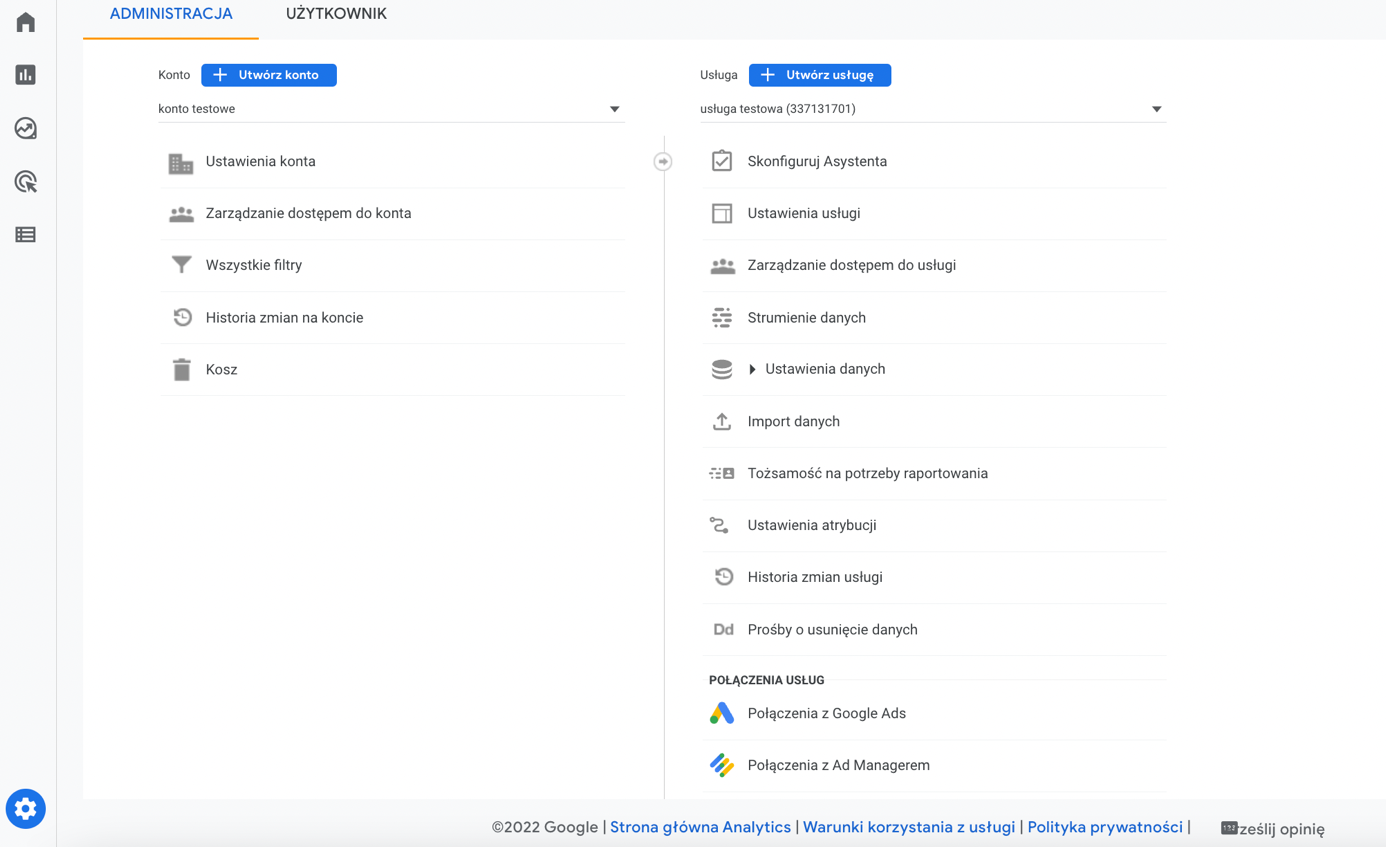Open the konto testowe account dropdown
Viewport: 1386px width, 847px height.
[x=391, y=109]
